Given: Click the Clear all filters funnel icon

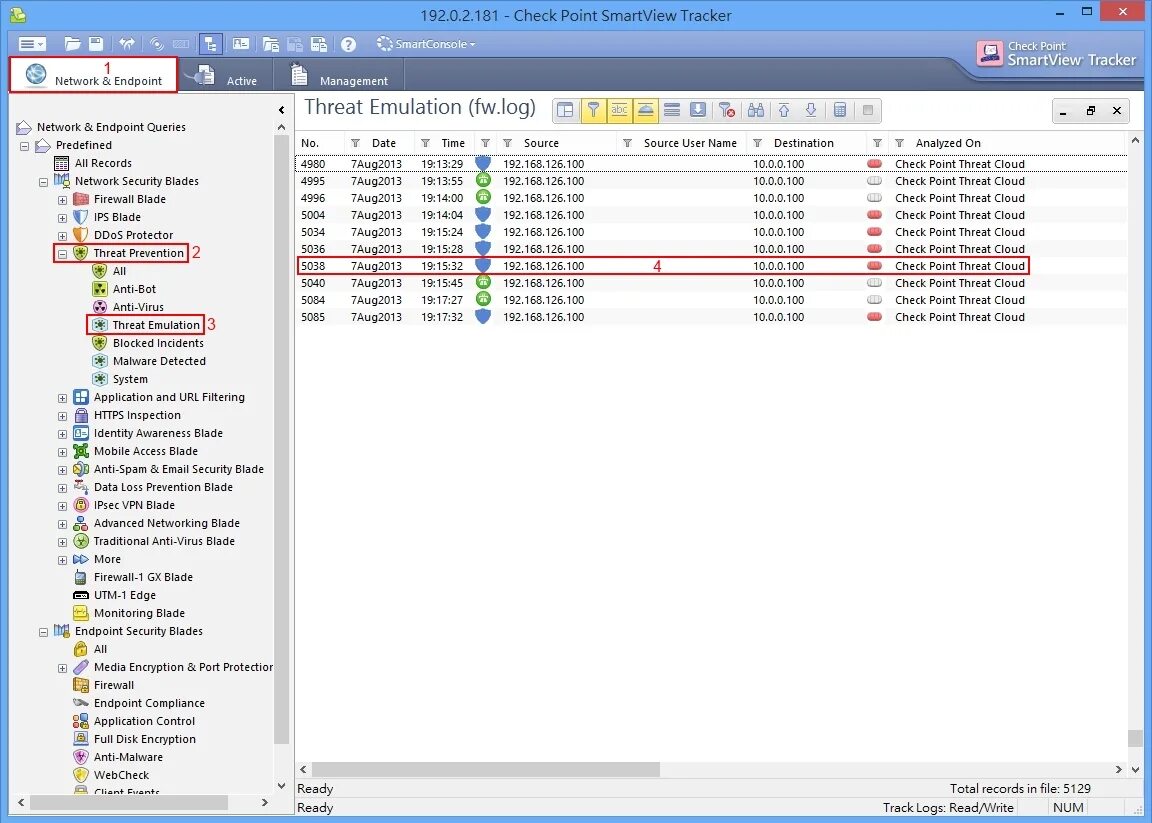Looking at the screenshot, I should click(727, 110).
